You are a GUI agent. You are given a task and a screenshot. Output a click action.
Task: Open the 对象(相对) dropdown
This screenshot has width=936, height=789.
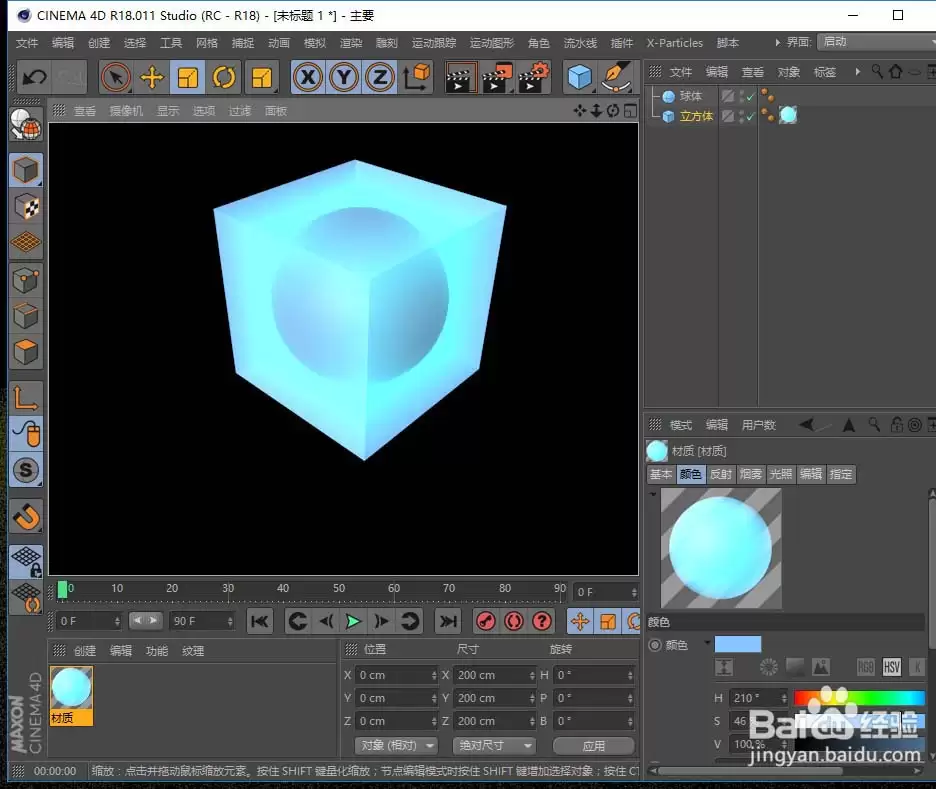tap(397, 745)
